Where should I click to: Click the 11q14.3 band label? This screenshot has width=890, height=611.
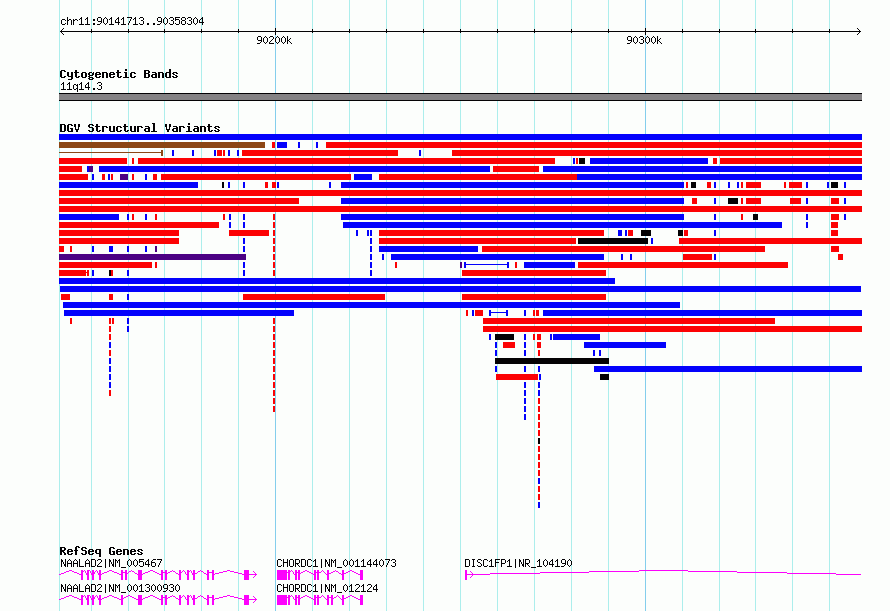coord(81,86)
